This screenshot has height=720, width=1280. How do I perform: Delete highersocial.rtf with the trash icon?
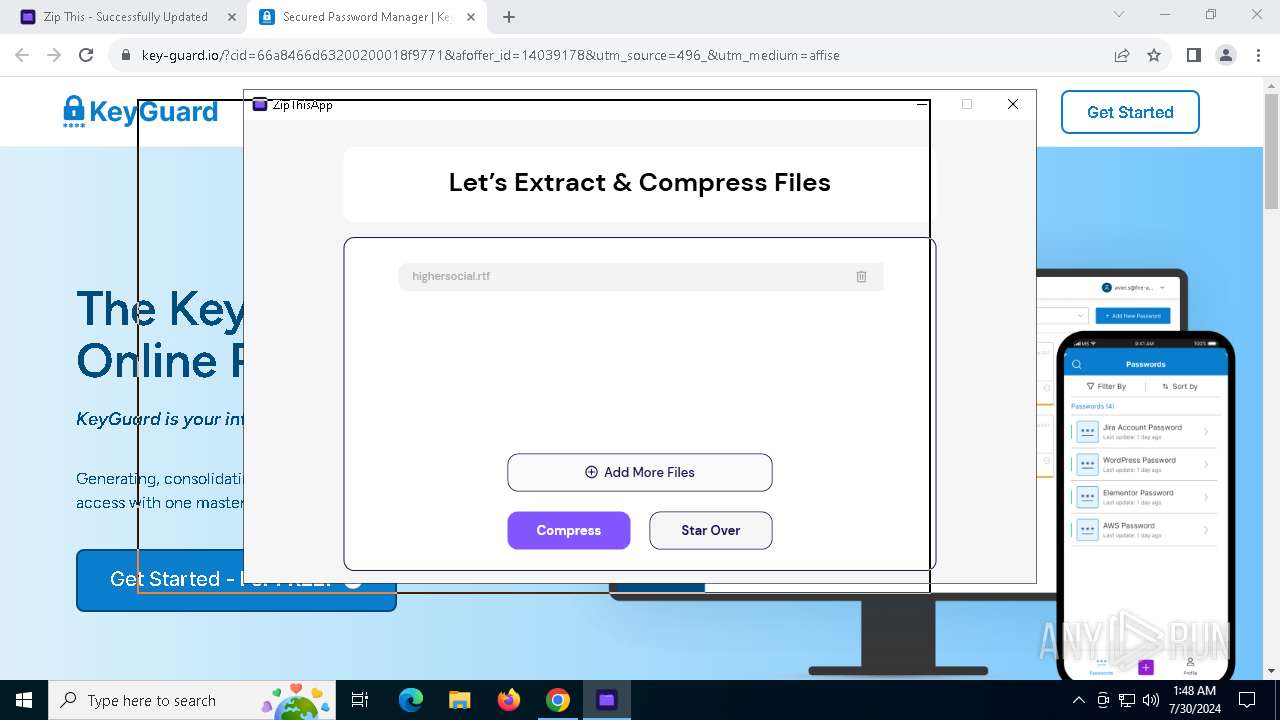click(861, 277)
